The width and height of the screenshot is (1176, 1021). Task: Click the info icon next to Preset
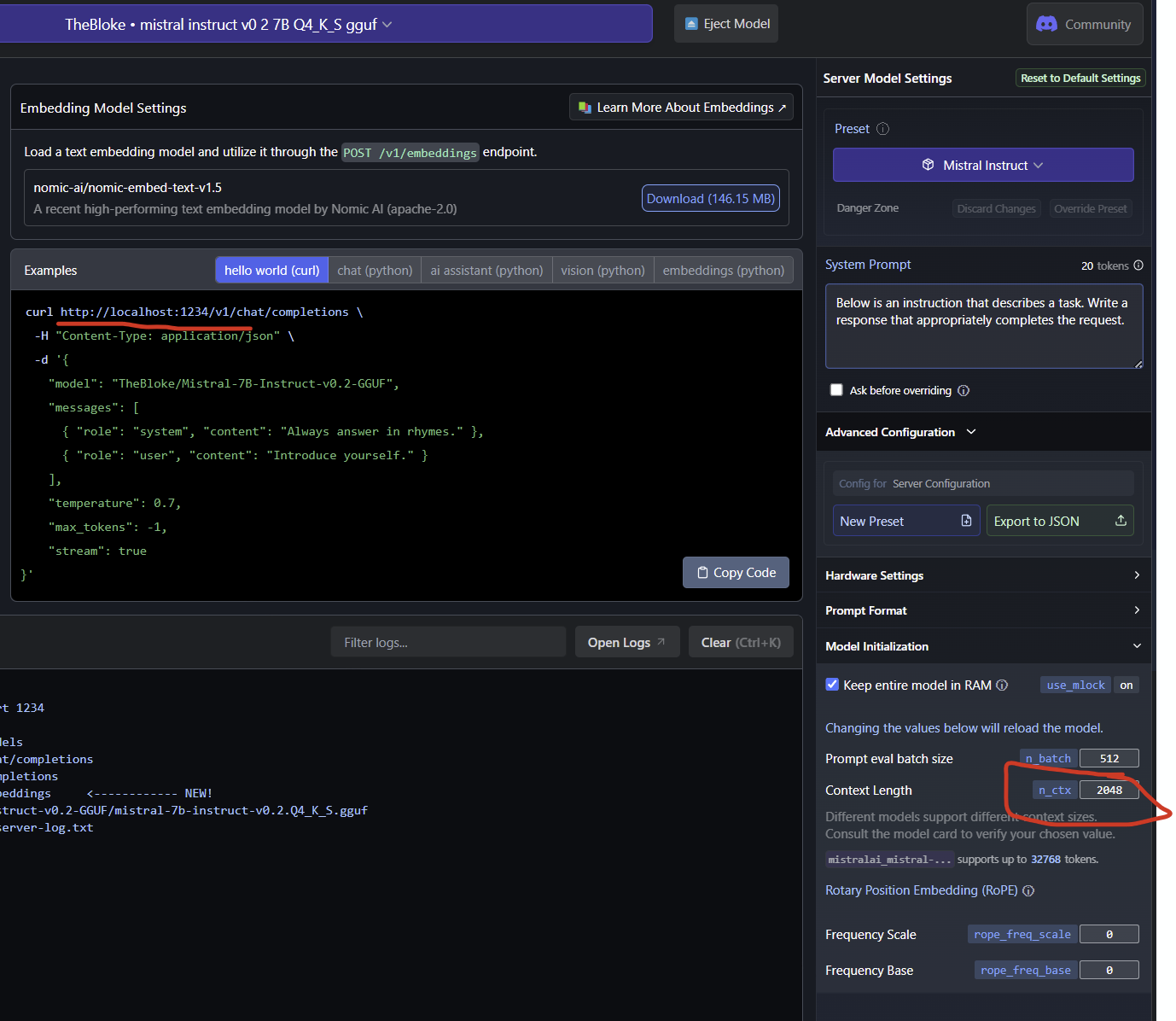[x=882, y=129]
